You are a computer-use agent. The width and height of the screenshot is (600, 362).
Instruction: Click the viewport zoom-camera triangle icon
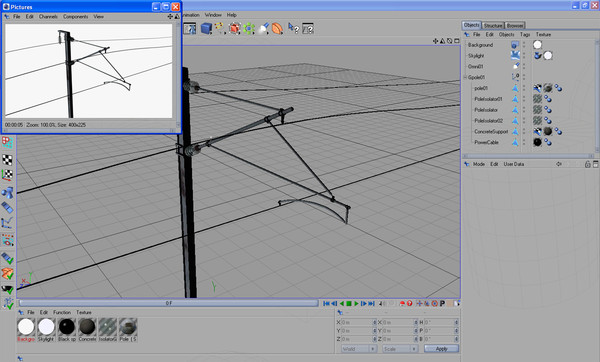(442, 41)
